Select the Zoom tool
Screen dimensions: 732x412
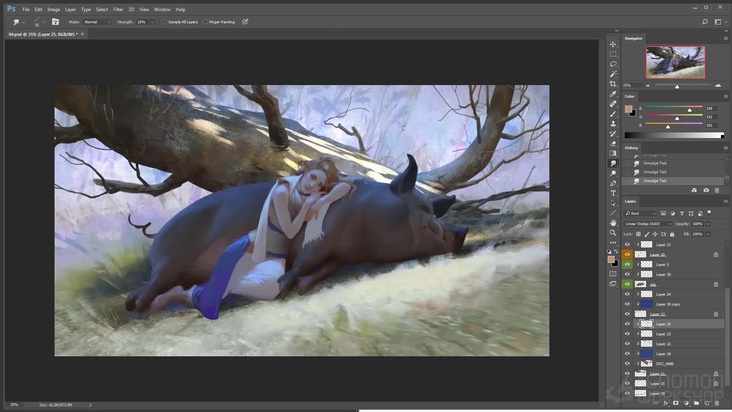click(x=613, y=233)
